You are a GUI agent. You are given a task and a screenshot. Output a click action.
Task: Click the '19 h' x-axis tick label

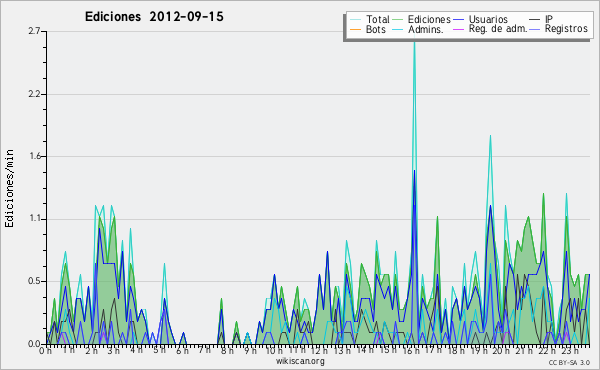[478, 351]
